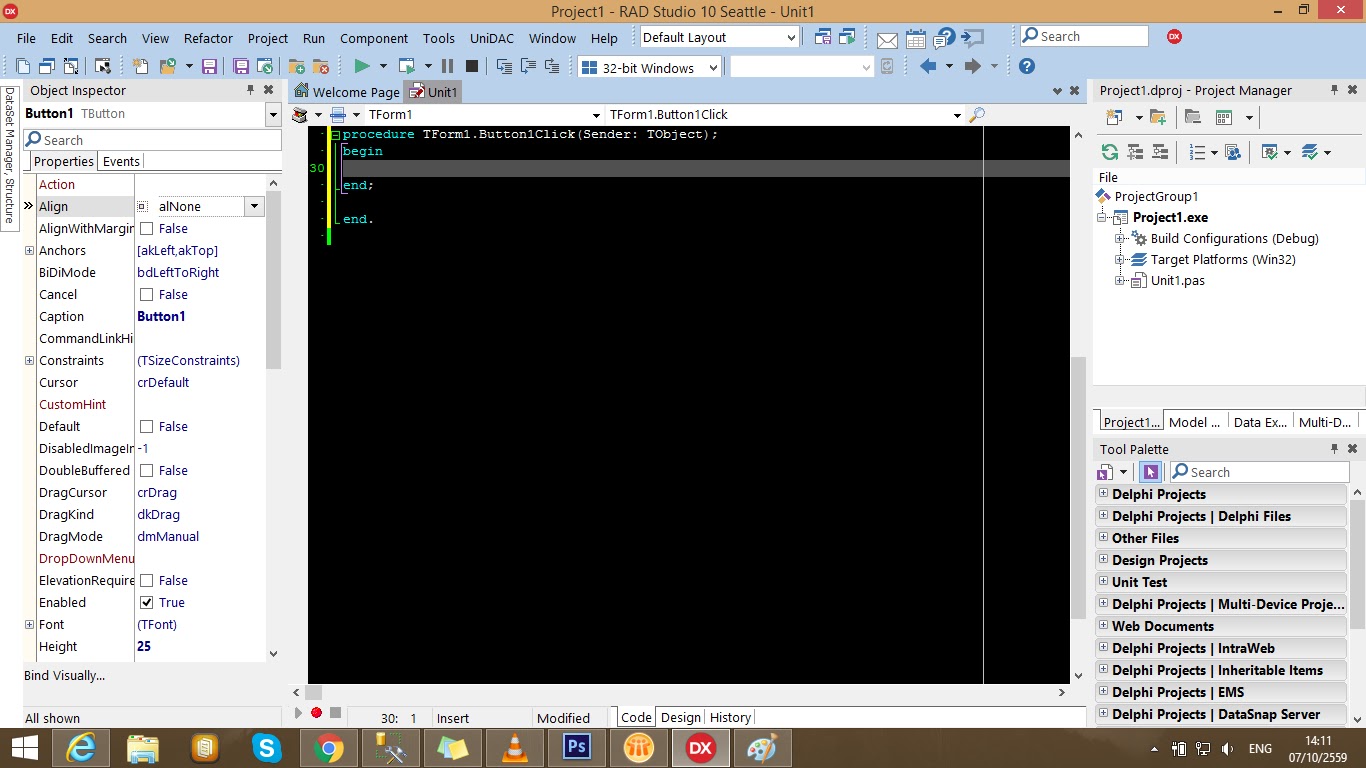Expand Unit Test category in Tool Palette
Screen dimensions: 1366x768
tap(1103, 581)
